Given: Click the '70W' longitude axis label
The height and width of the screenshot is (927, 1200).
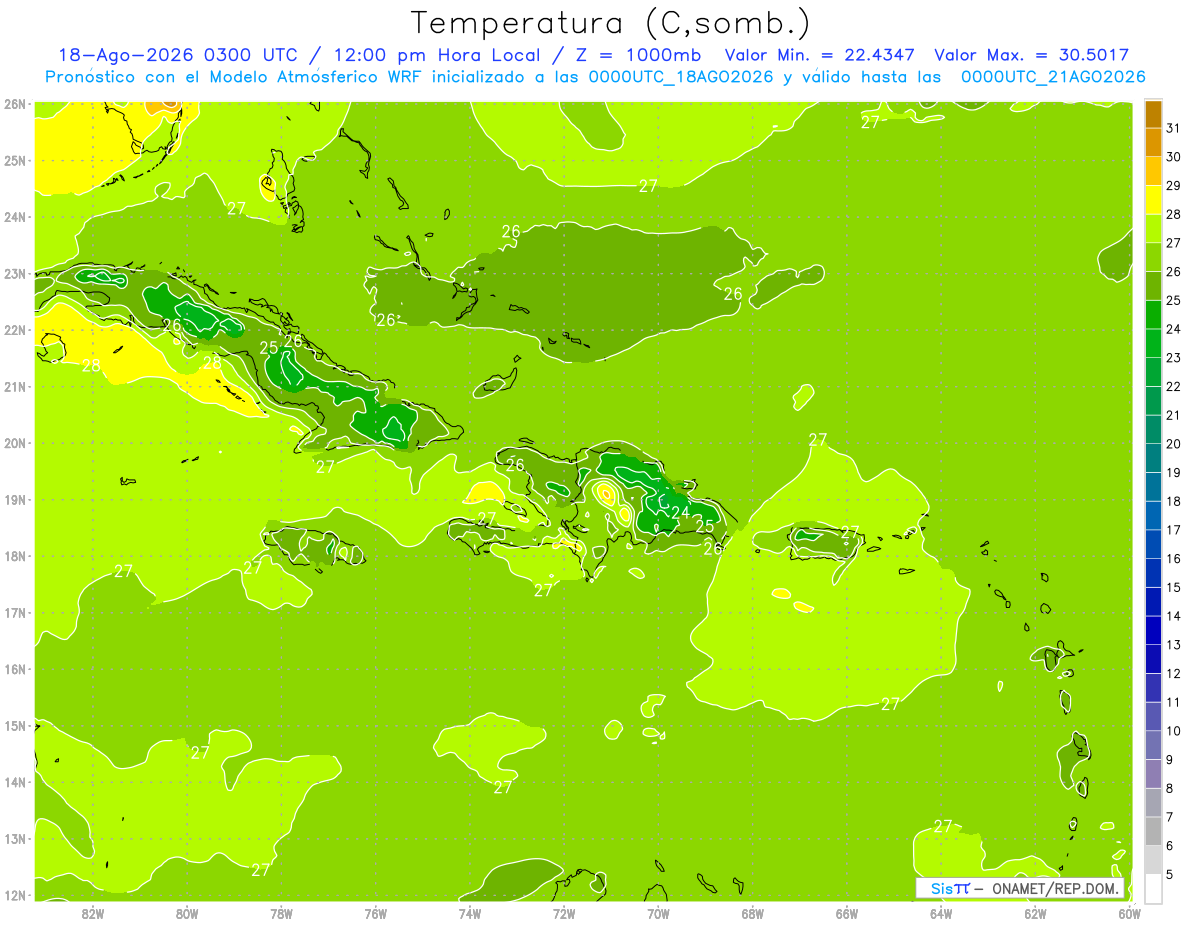Looking at the screenshot, I should [658, 914].
